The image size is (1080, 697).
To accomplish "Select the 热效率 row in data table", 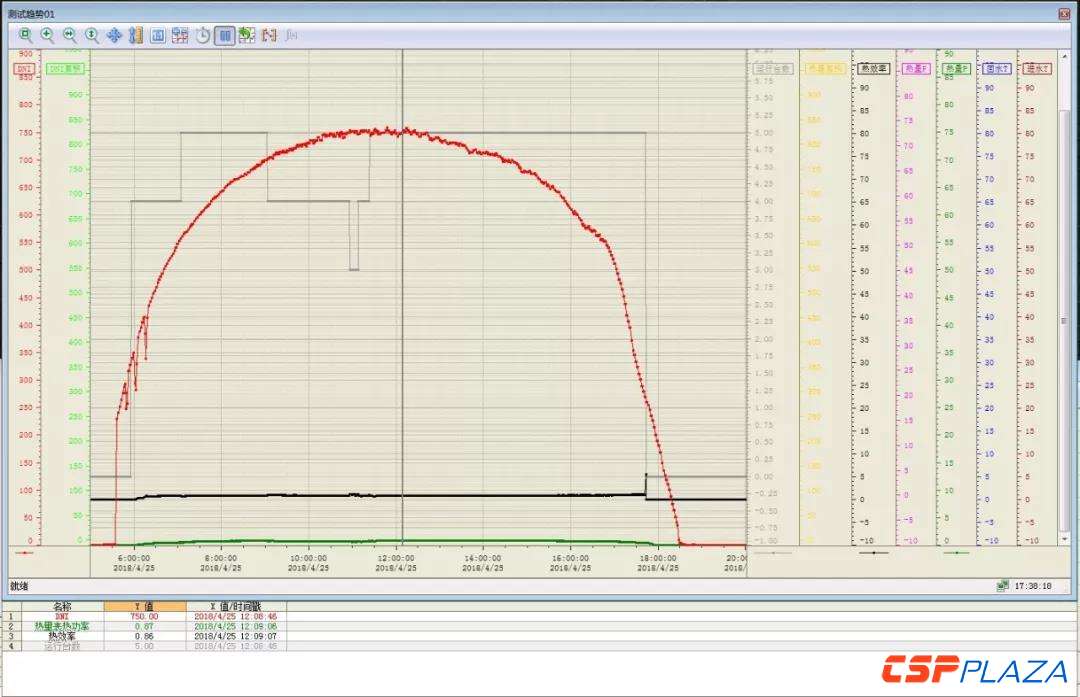I will [x=62, y=636].
